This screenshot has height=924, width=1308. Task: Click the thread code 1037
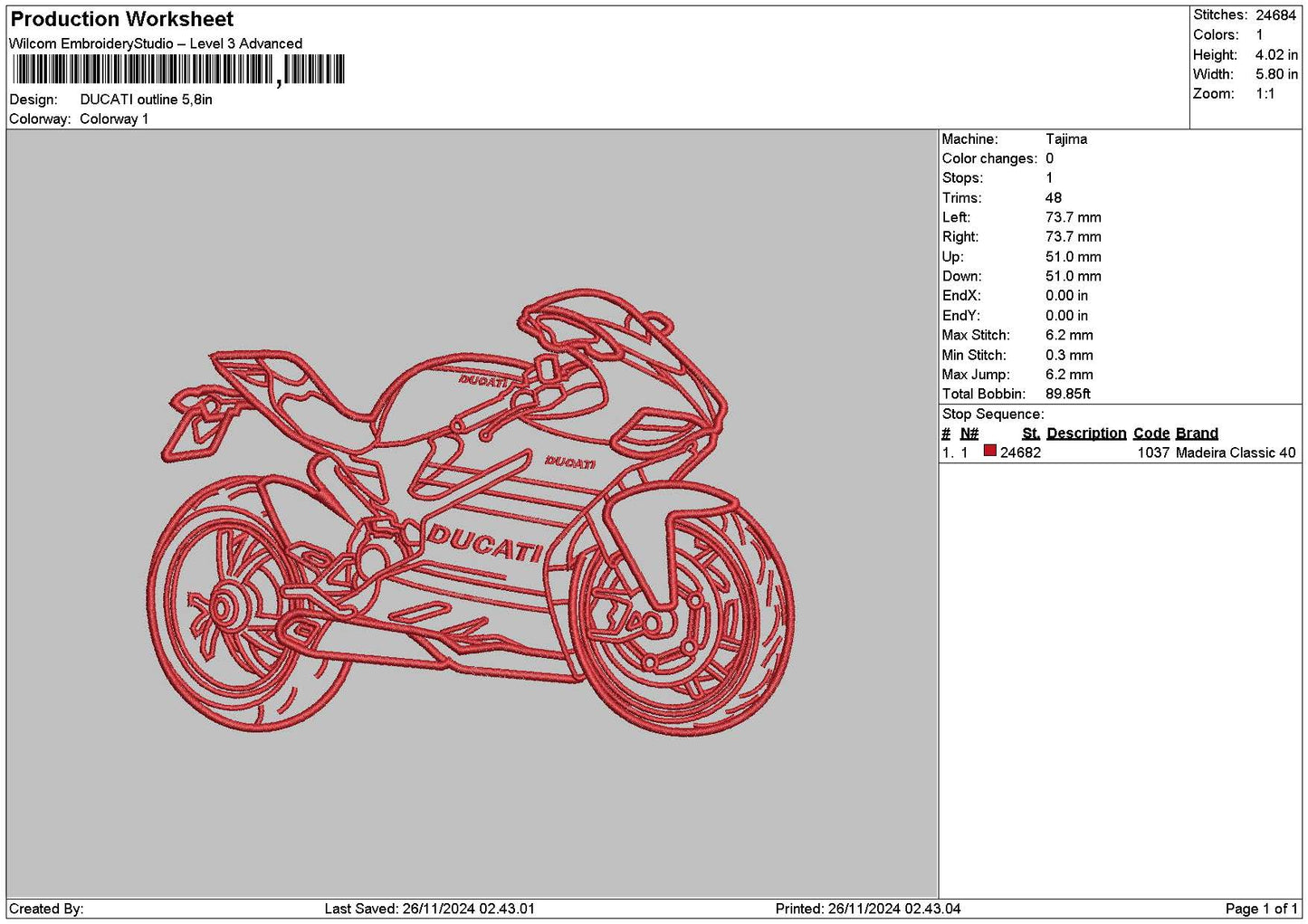pos(1153,453)
